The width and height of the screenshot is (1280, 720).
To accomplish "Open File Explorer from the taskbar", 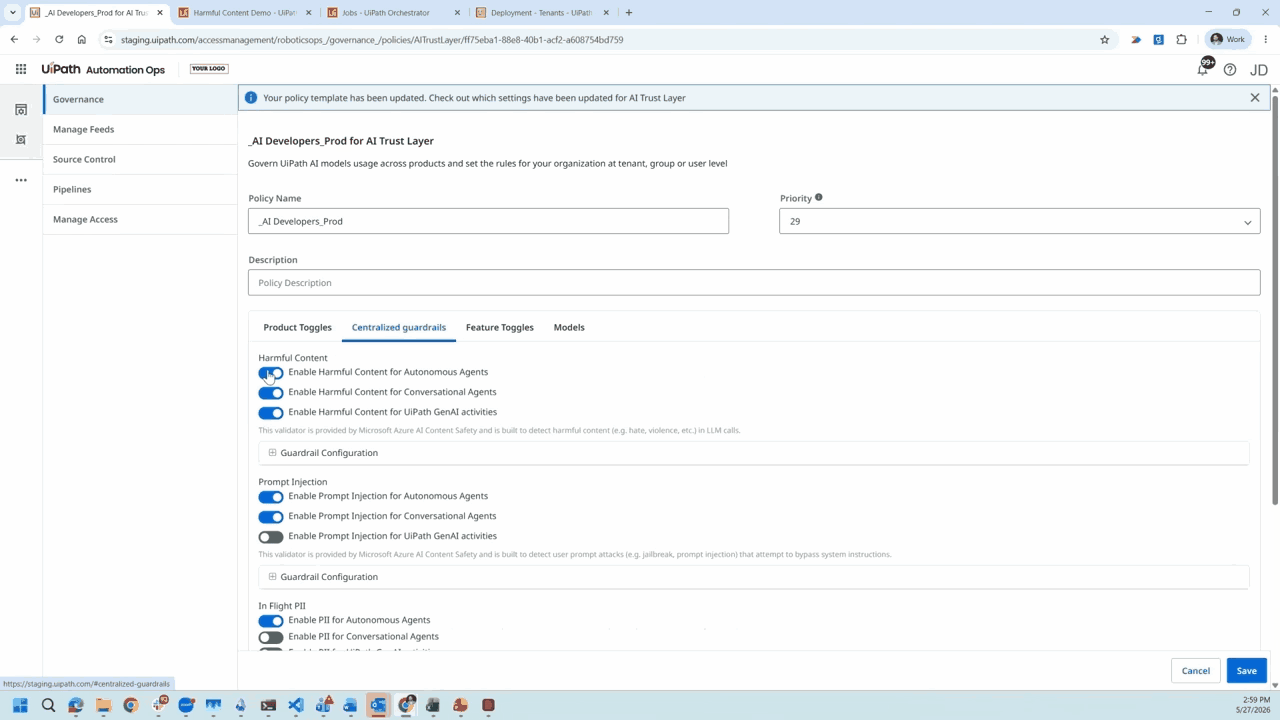I will tap(103, 705).
